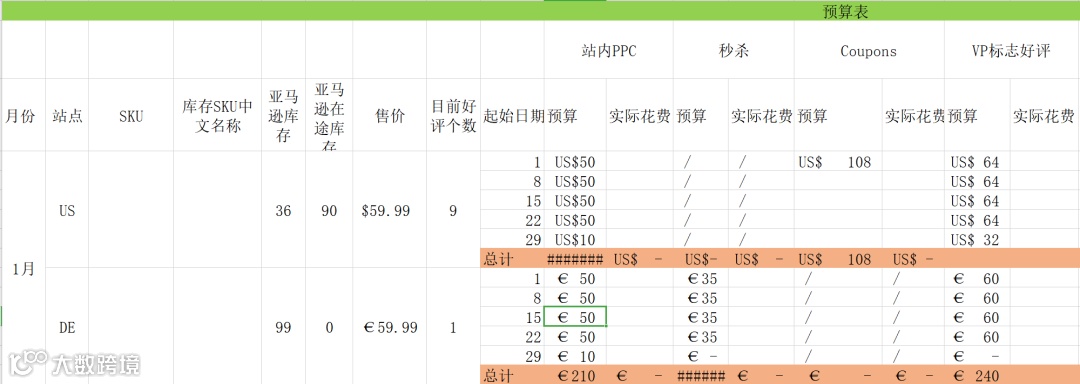Click the 售价 column header
Screen dimensions: 1080x384
[389, 116]
